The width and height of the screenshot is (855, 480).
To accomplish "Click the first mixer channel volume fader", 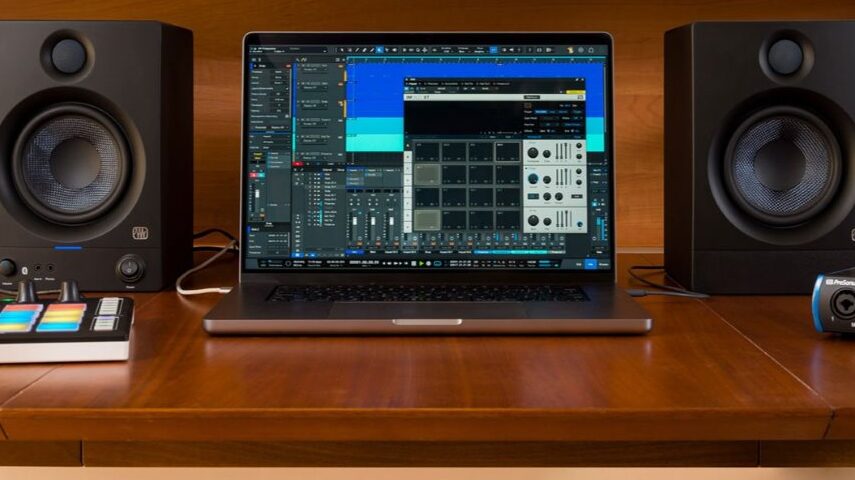I will tap(355, 221).
